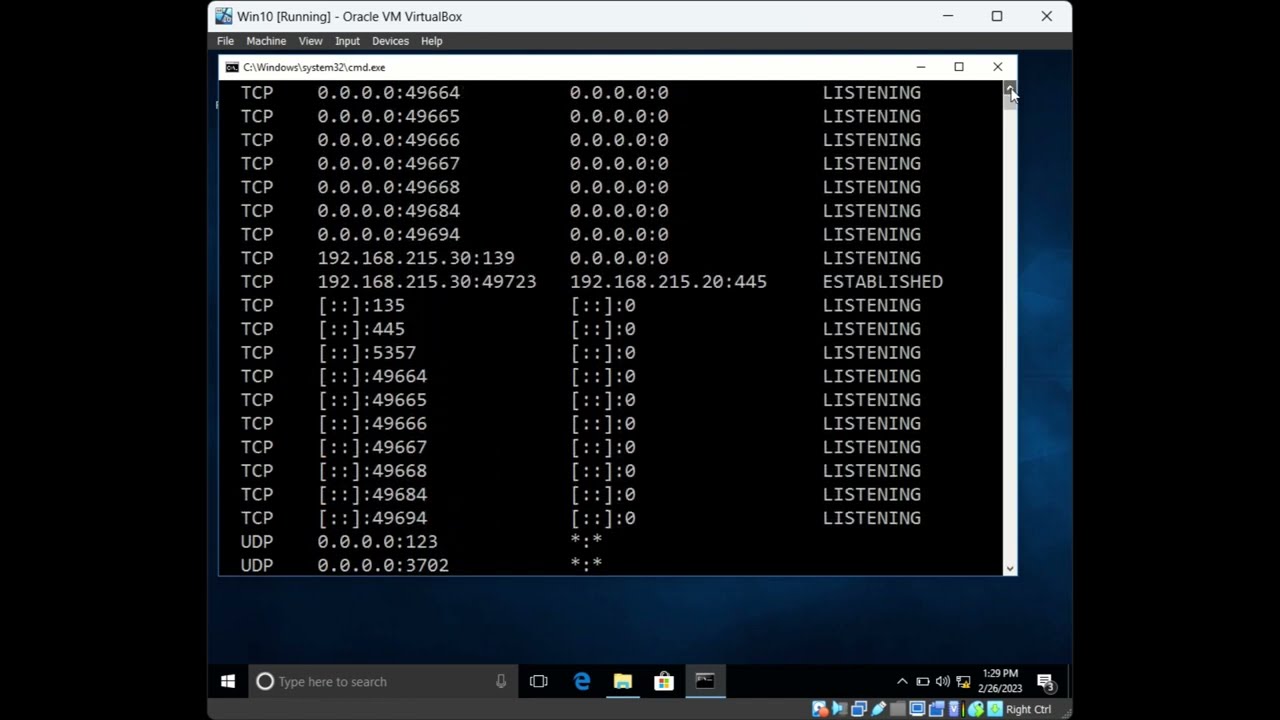Click the VirtualBox keyboard capture indicator
This screenshot has width=1280, height=720.
pyautogui.click(x=995, y=709)
